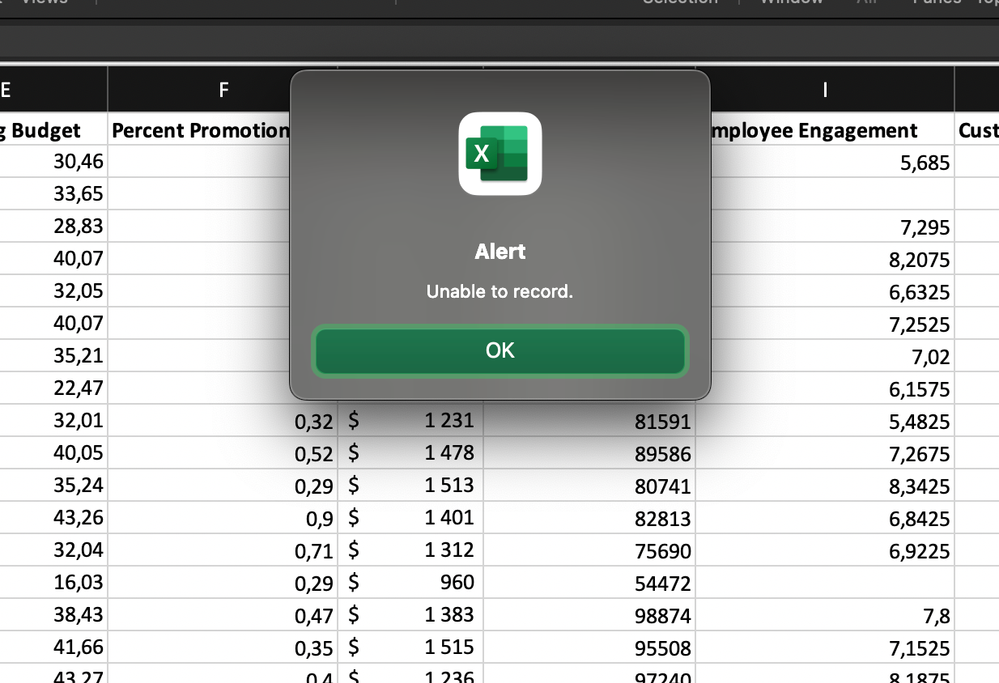The height and width of the screenshot is (683, 999).
Task: Select the currency cell $ 1 513
Action: click(411, 485)
